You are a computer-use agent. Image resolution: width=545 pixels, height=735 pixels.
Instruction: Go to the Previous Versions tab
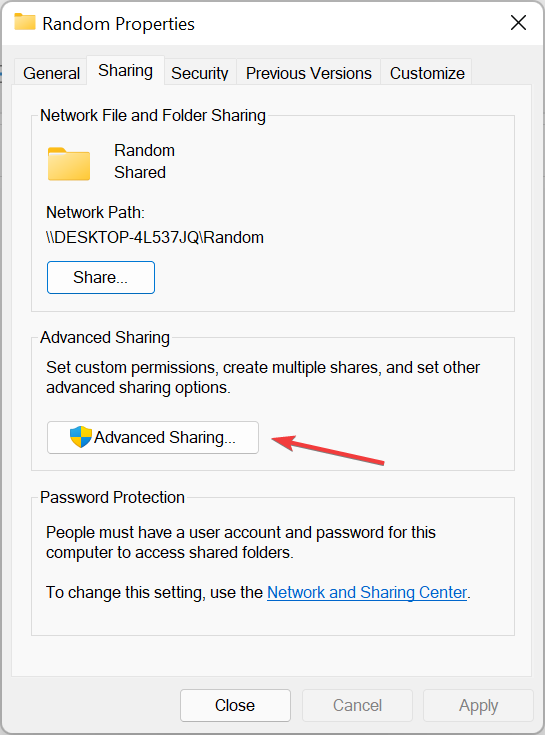click(x=308, y=73)
